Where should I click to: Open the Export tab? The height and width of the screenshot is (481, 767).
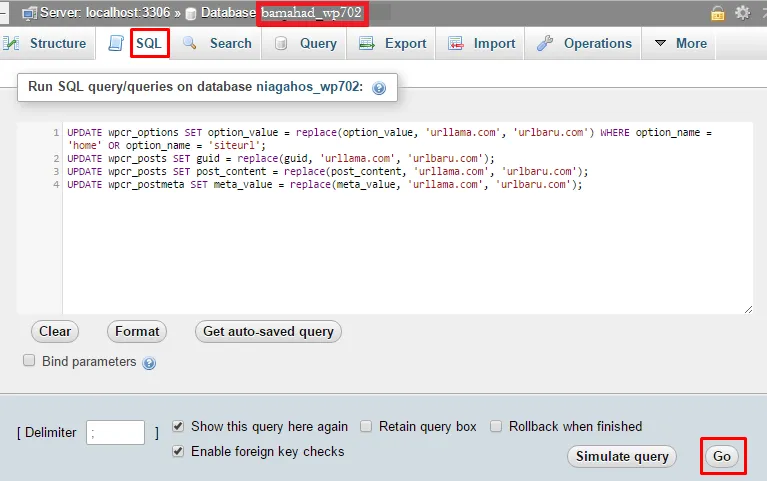tap(393, 44)
